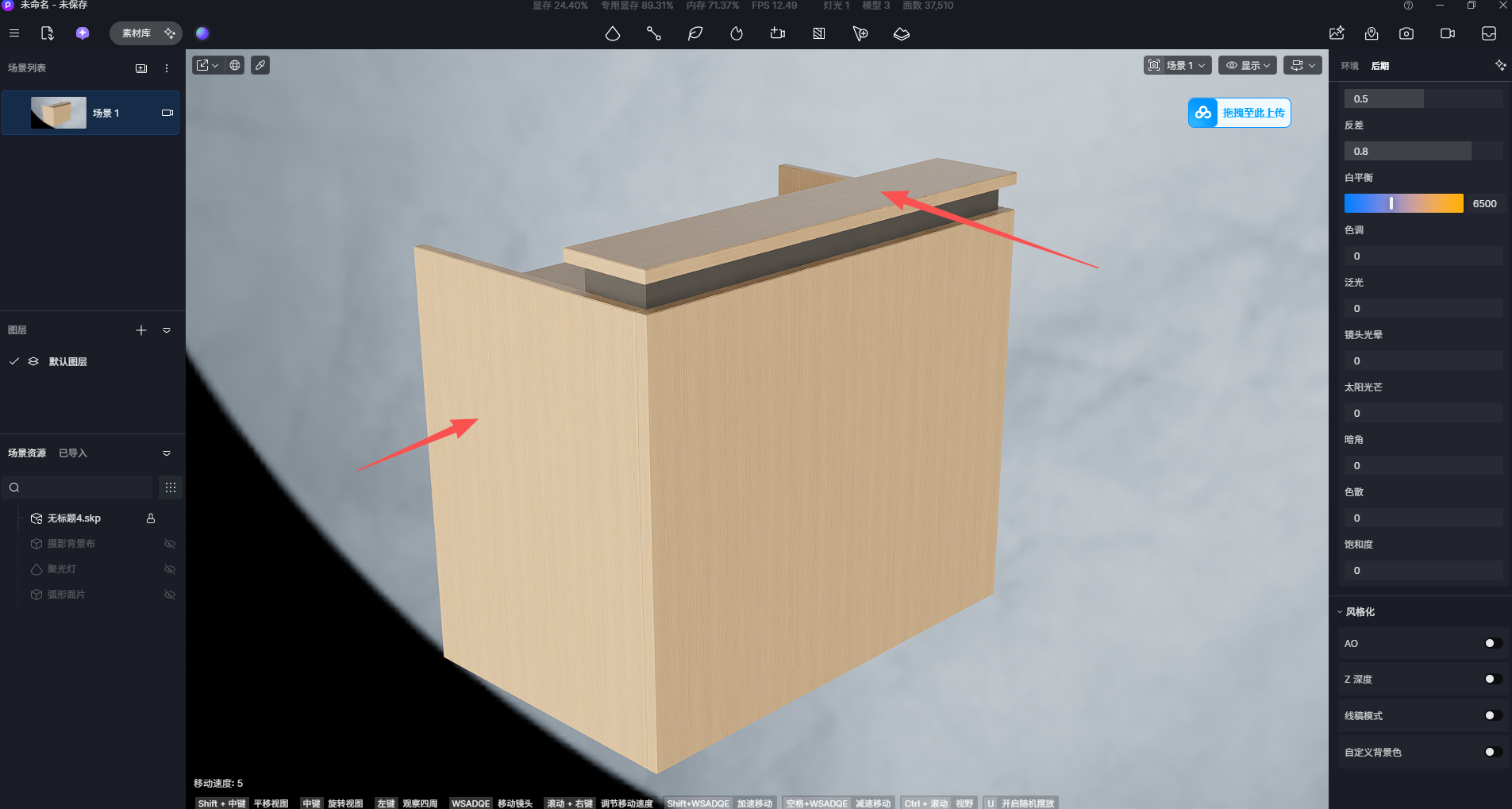Image resolution: width=1512 pixels, height=809 pixels.
Task: Switch to the 已导入 tab
Action: (73, 453)
